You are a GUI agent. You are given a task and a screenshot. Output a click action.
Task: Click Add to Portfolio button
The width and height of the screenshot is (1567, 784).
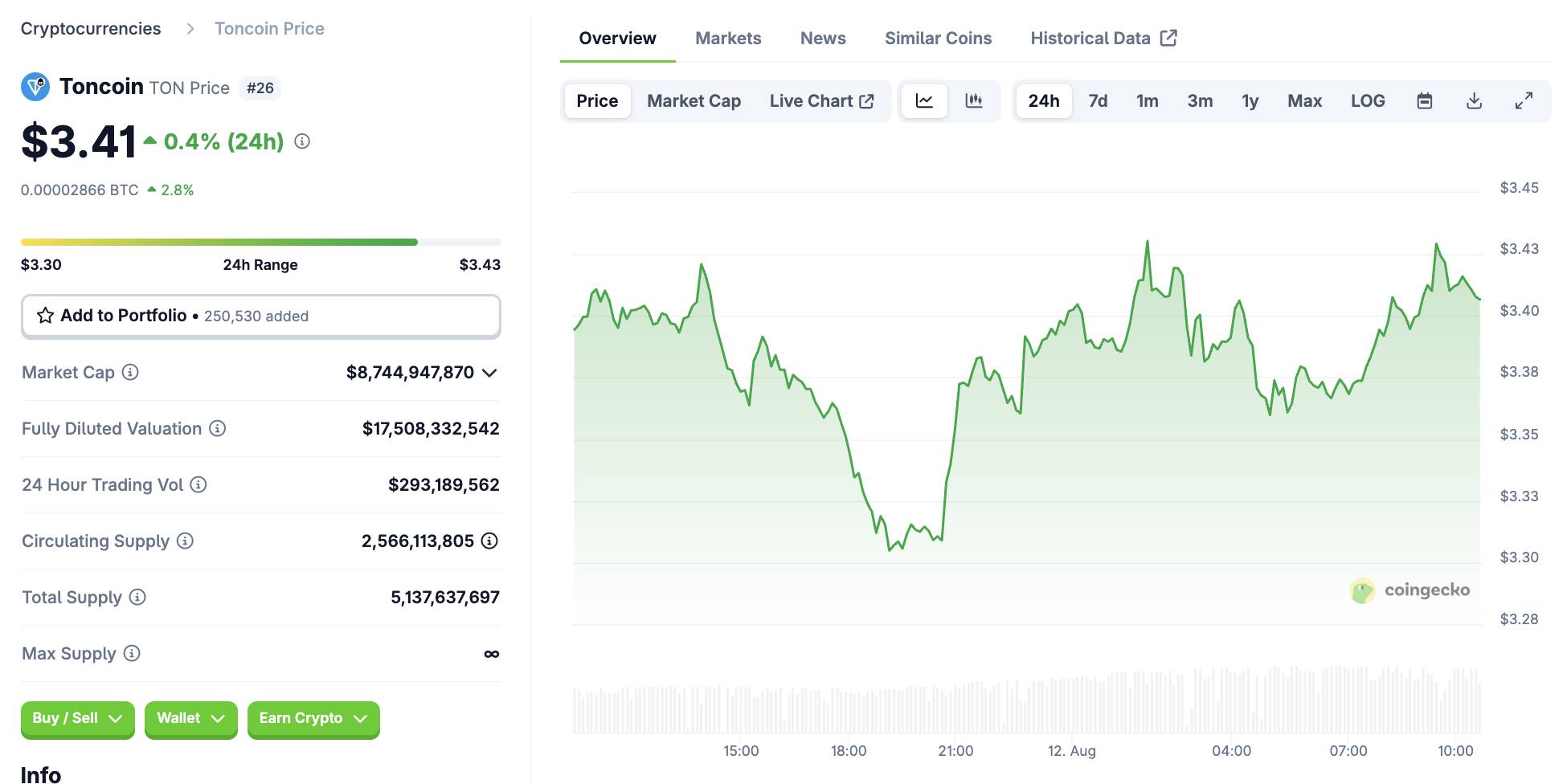[x=260, y=316]
